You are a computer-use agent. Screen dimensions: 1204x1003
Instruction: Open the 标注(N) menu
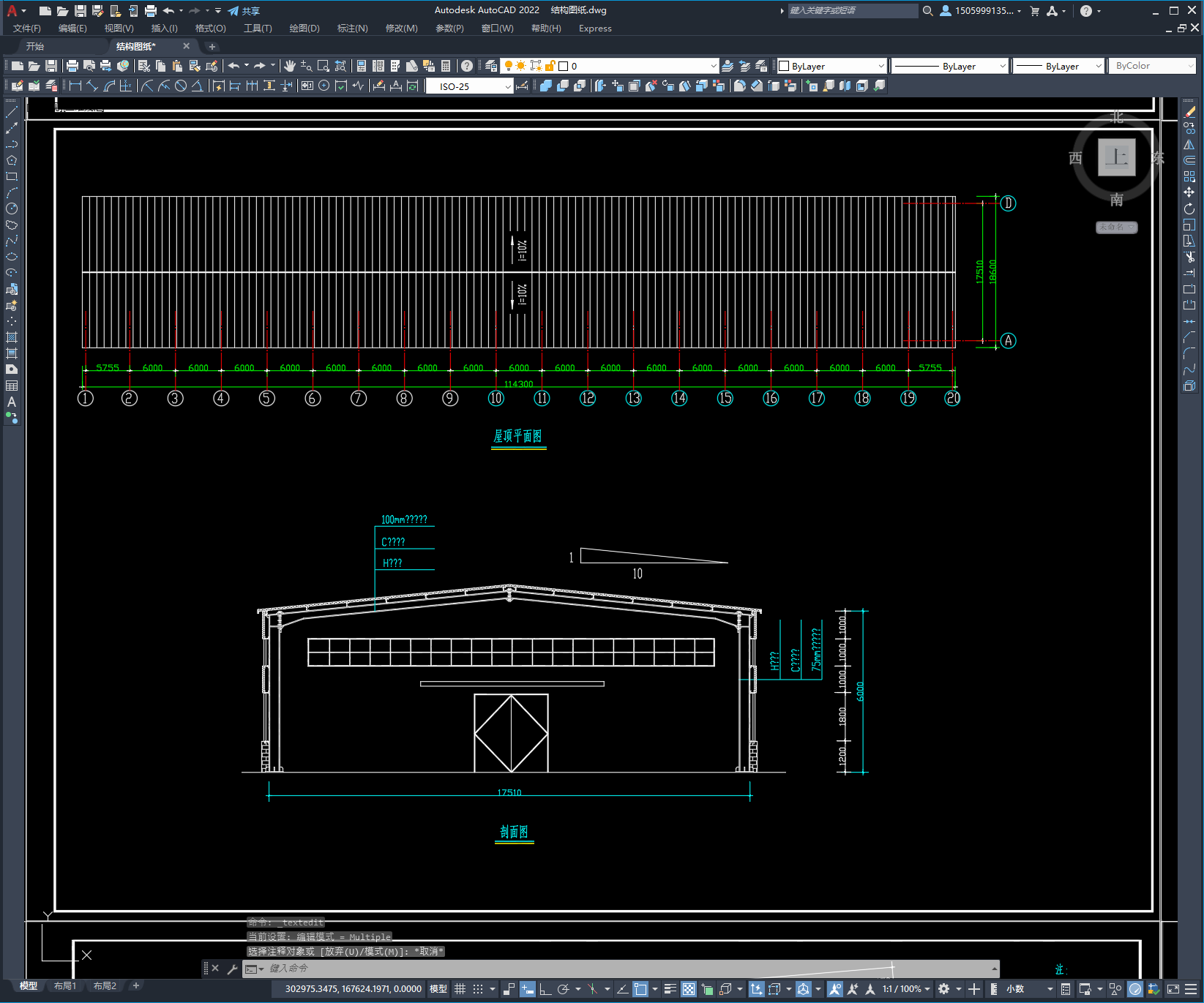[353, 29]
